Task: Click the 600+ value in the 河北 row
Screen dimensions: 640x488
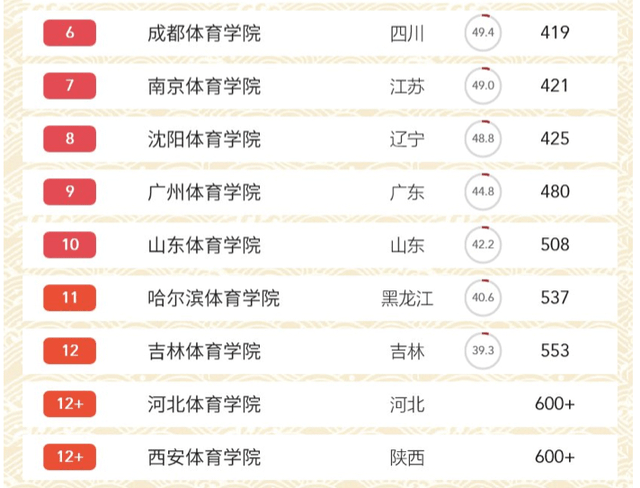Action: [555, 404]
